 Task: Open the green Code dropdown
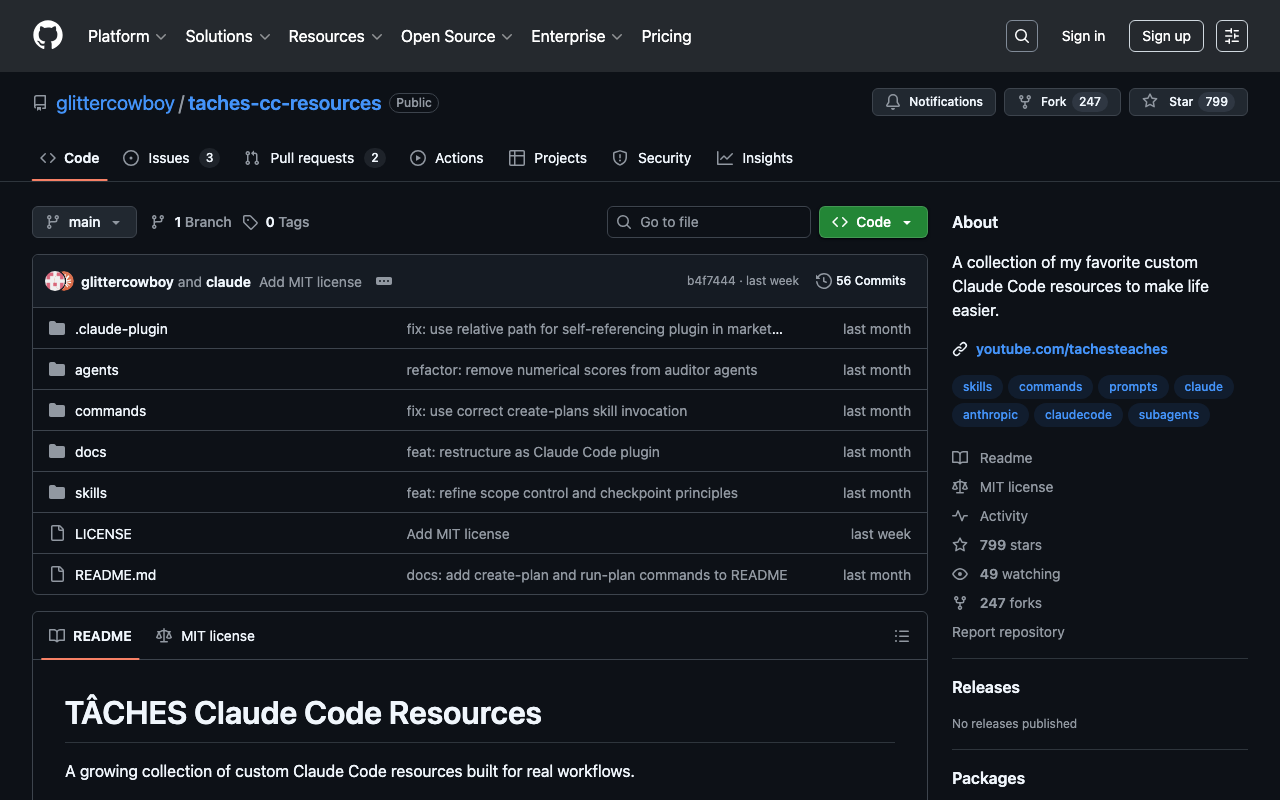872,222
